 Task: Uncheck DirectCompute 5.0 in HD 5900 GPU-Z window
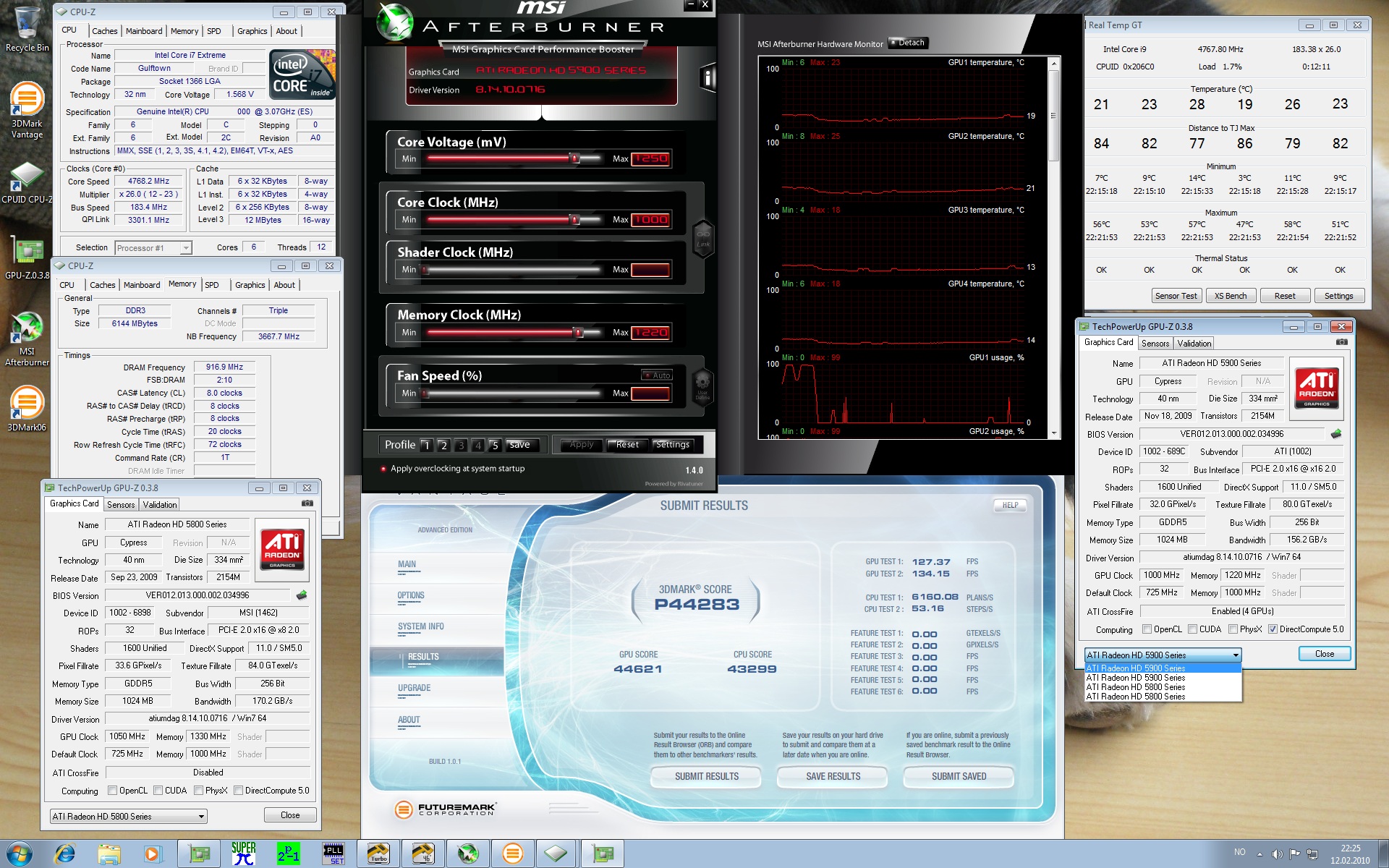[x=1273, y=629]
